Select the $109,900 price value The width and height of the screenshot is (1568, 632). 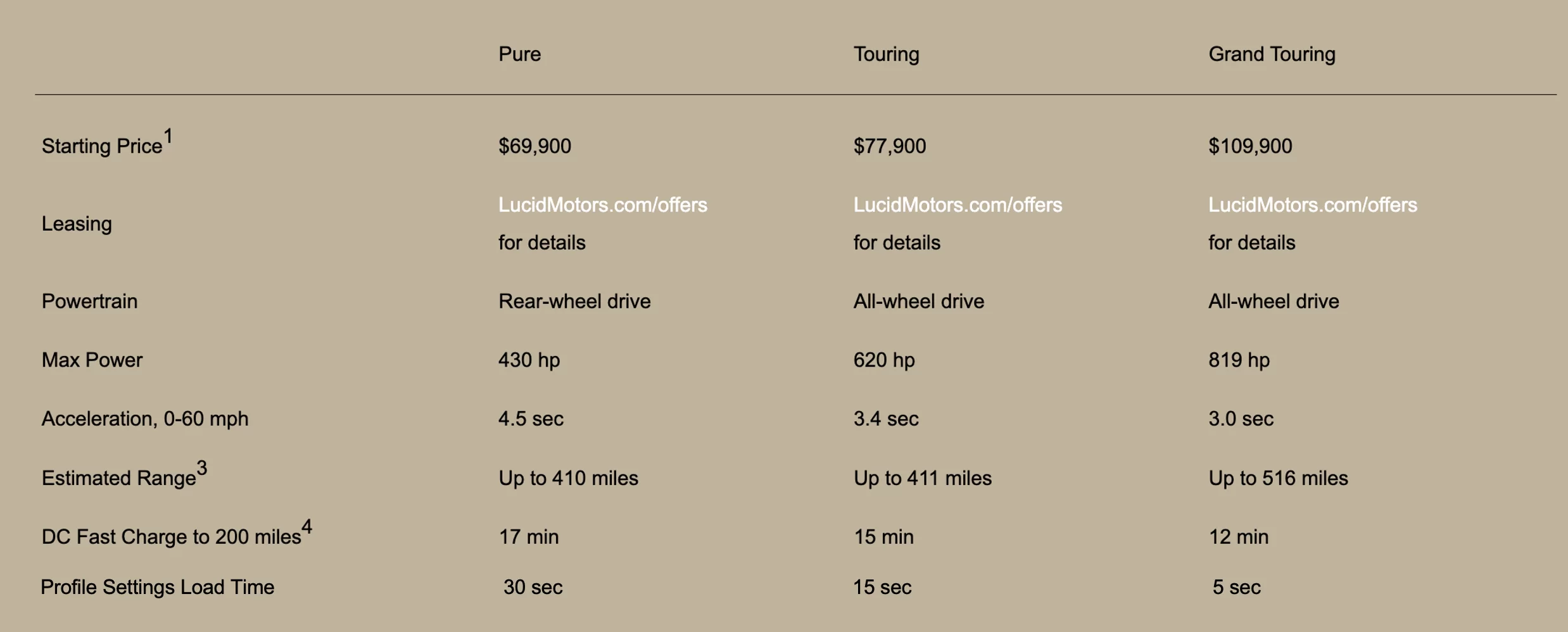(1250, 146)
